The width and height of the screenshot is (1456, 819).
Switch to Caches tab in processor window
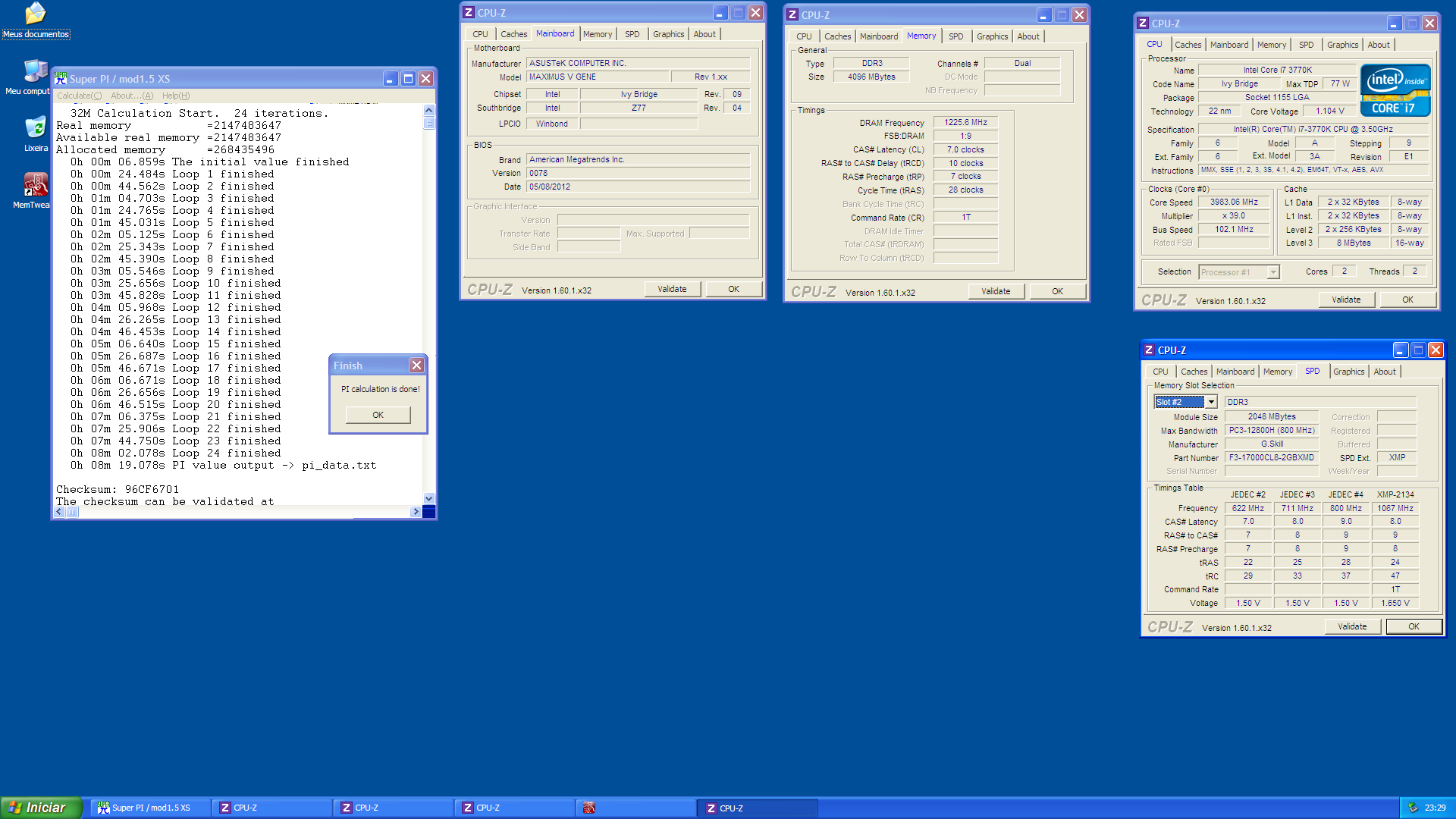[x=1188, y=45]
